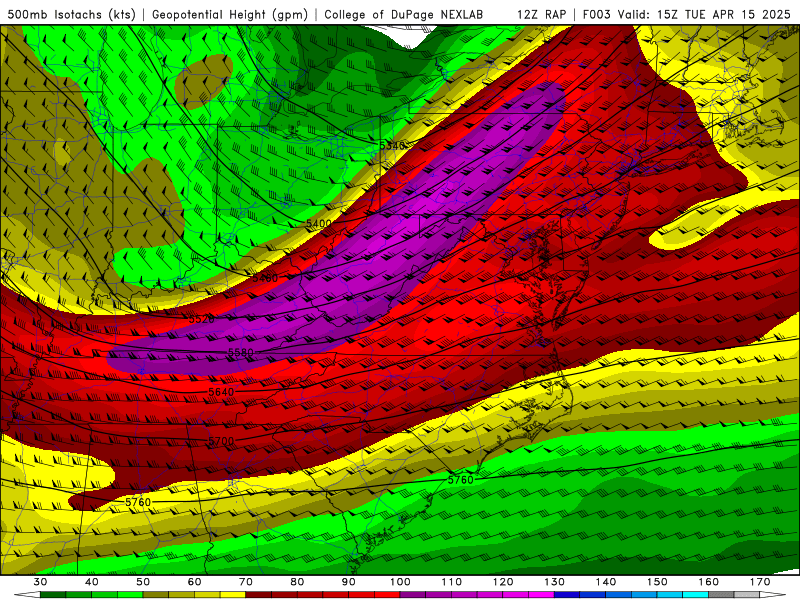Screen dimensions: 800x600
Task: Click the 5700 contour label
Action: (221, 441)
